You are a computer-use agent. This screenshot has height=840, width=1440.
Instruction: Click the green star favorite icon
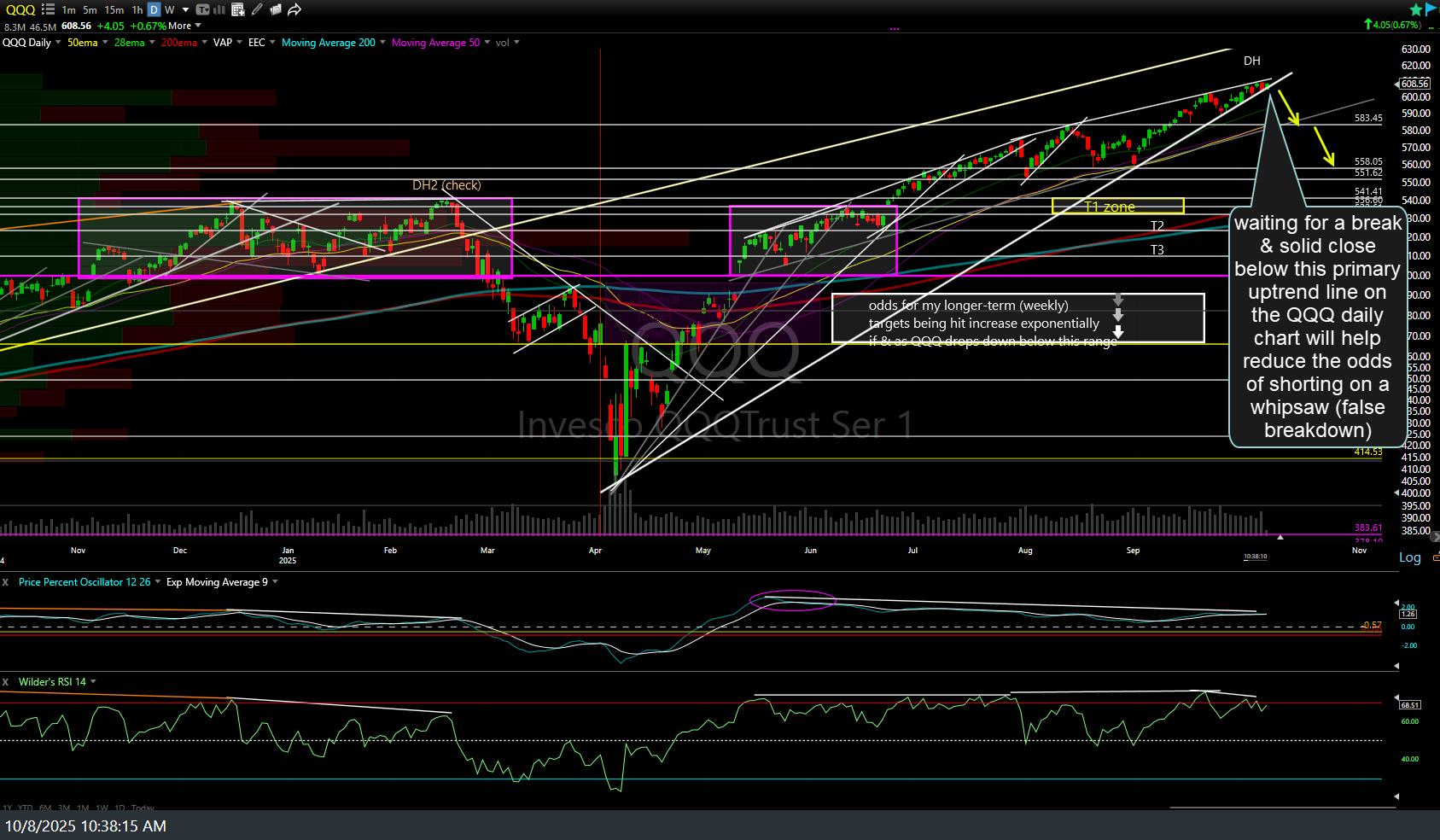click(1415, 10)
